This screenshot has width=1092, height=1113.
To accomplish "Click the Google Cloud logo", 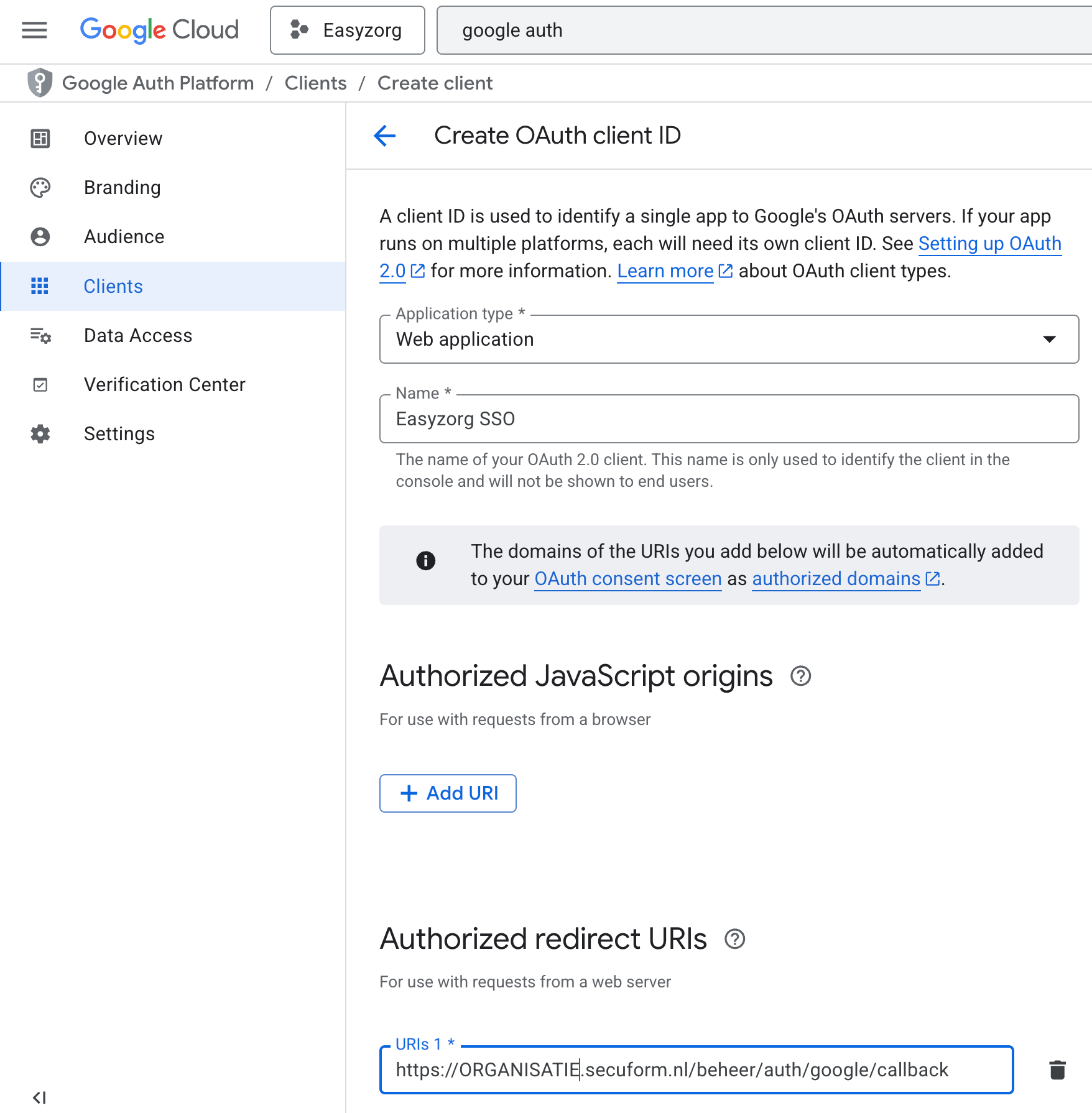I will pyautogui.click(x=159, y=30).
